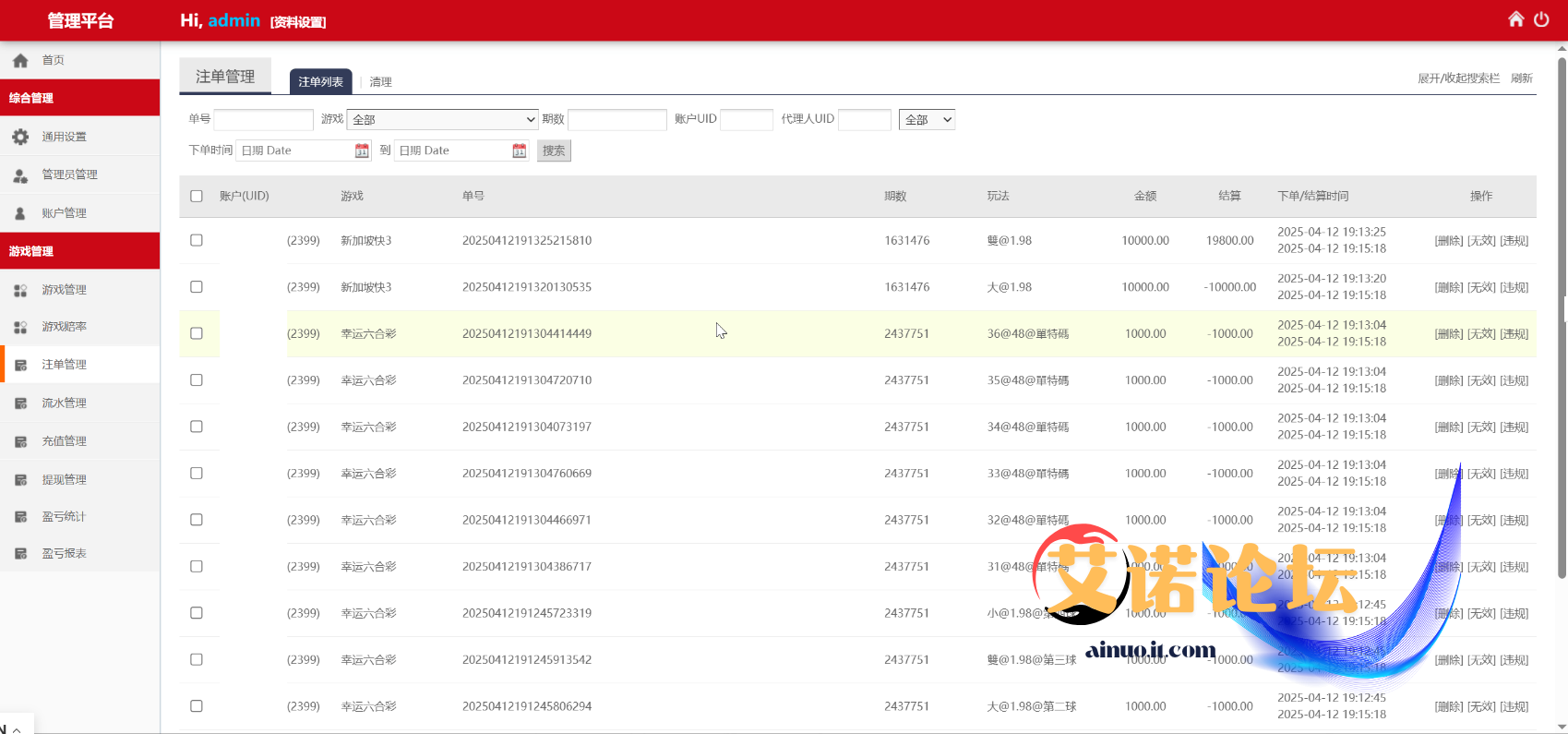Click 违规 for order 20250412191304414449

click(x=1514, y=334)
